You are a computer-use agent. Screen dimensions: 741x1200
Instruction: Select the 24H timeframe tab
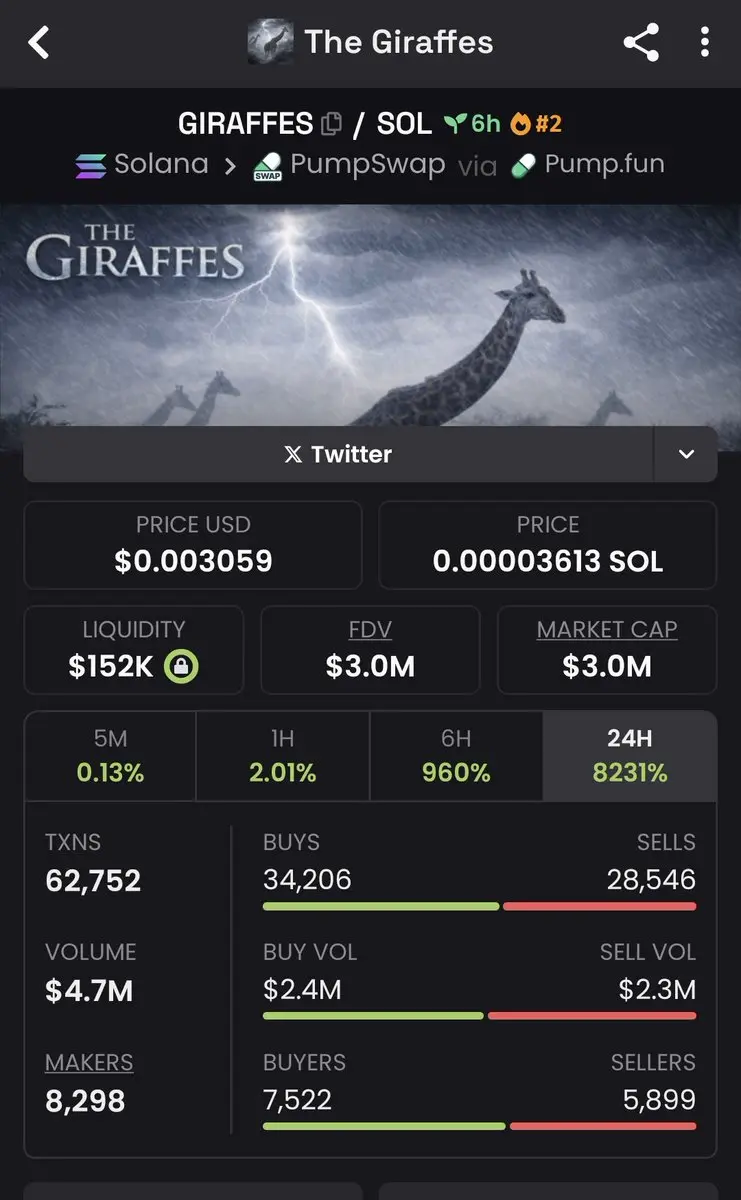pos(630,756)
